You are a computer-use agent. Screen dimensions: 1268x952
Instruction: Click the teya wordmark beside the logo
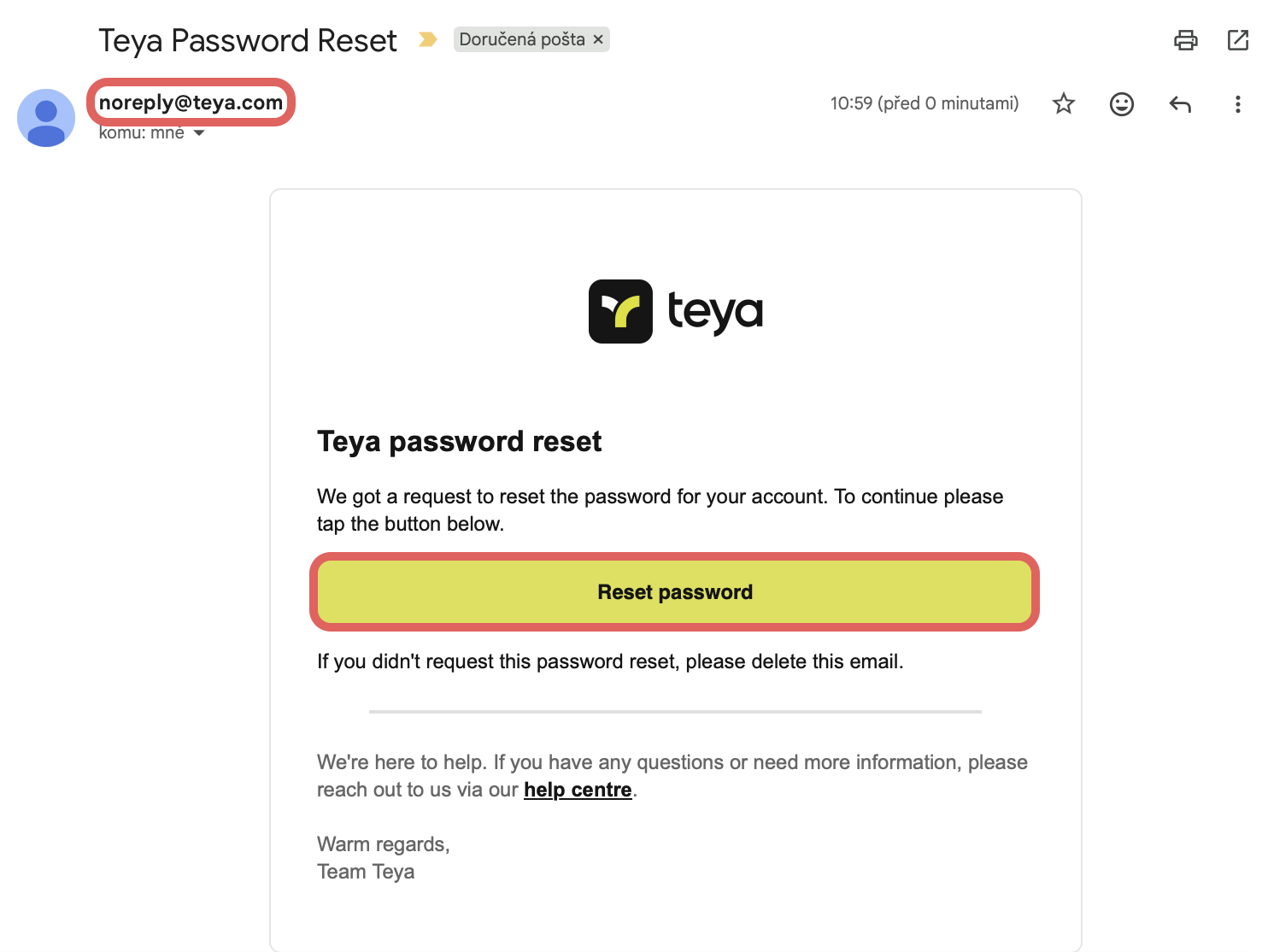(714, 312)
